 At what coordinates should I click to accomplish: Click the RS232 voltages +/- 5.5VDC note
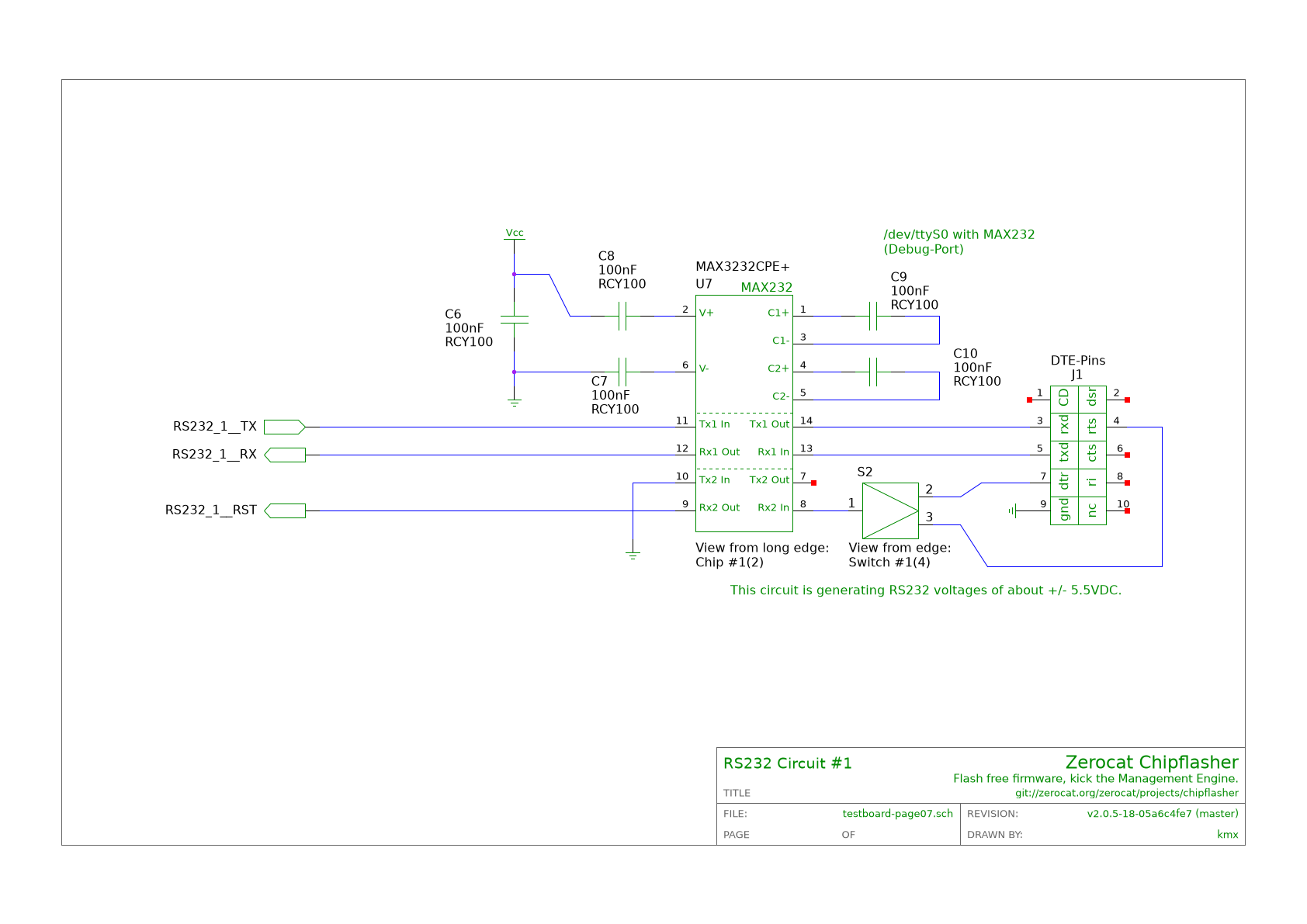926,590
